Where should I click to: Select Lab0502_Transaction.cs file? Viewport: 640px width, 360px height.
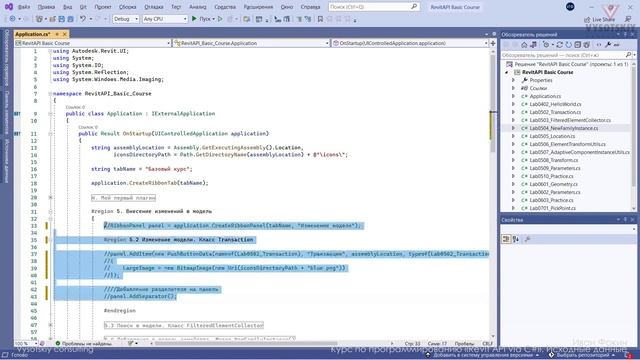(x=555, y=112)
